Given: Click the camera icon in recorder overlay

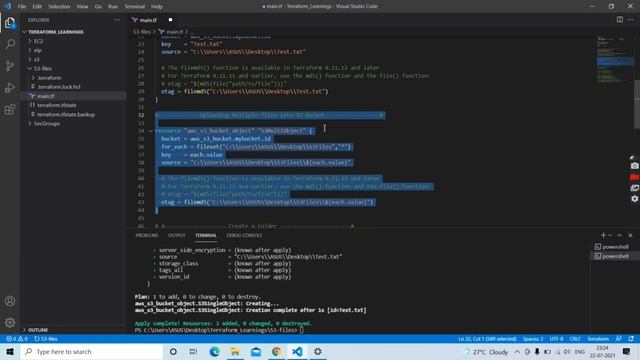Looking at the screenshot, I should coord(634,166).
